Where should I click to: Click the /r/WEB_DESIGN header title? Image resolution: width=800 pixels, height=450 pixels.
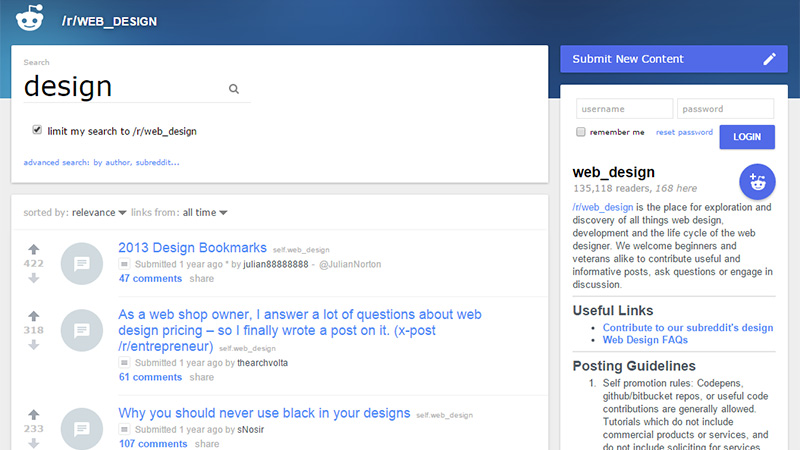(109, 21)
